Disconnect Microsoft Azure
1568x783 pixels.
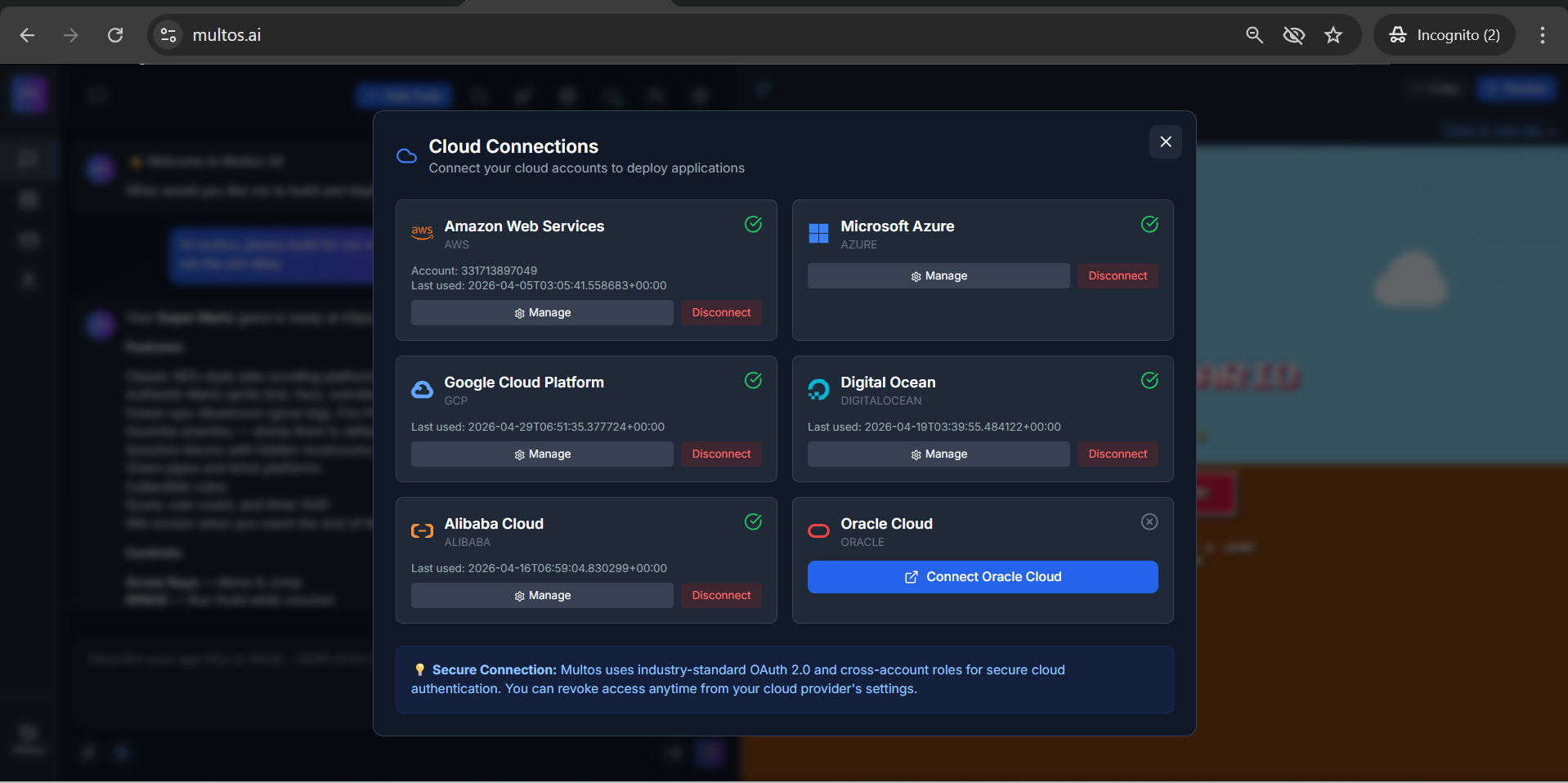click(1118, 276)
